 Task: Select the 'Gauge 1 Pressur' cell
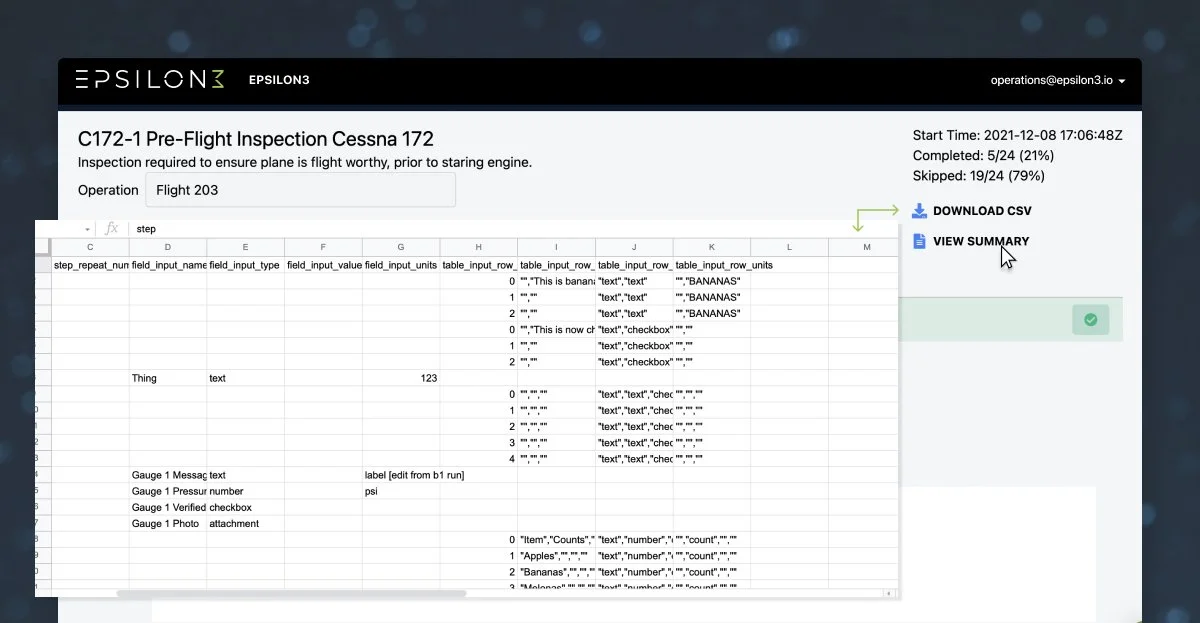point(168,491)
